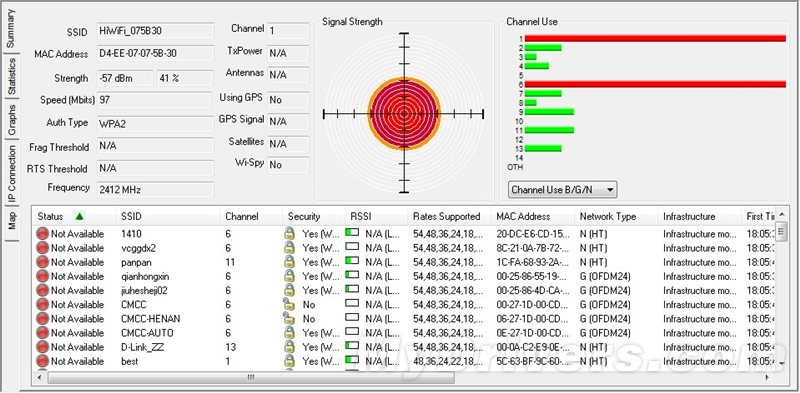
Task: Click channel 13 cell in D-Link_ZZ row
Action: [231, 347]
